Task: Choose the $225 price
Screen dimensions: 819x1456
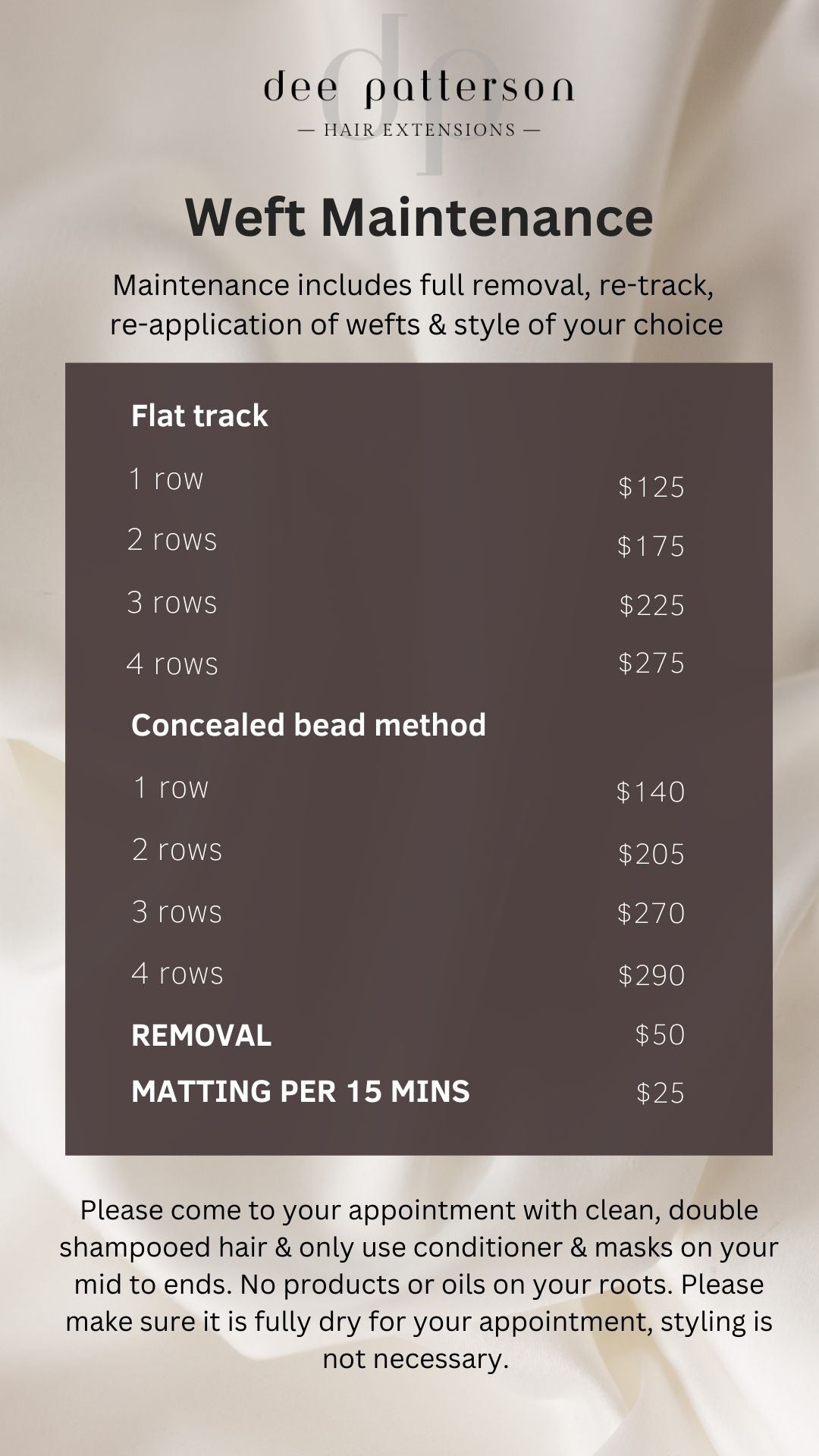Action: coord(651,605)
